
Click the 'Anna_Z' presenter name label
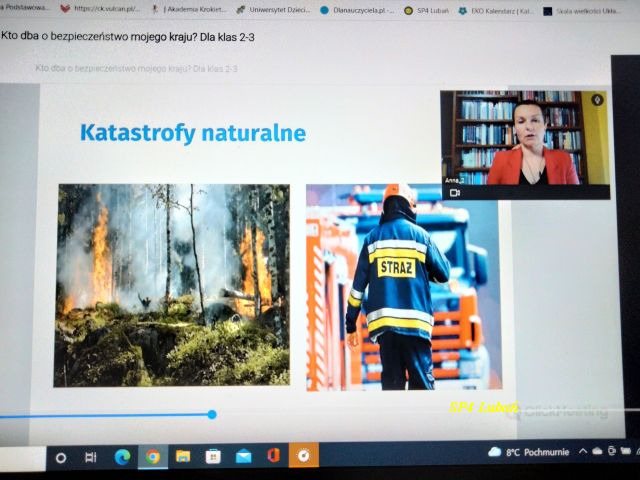(x=454, y=180)
